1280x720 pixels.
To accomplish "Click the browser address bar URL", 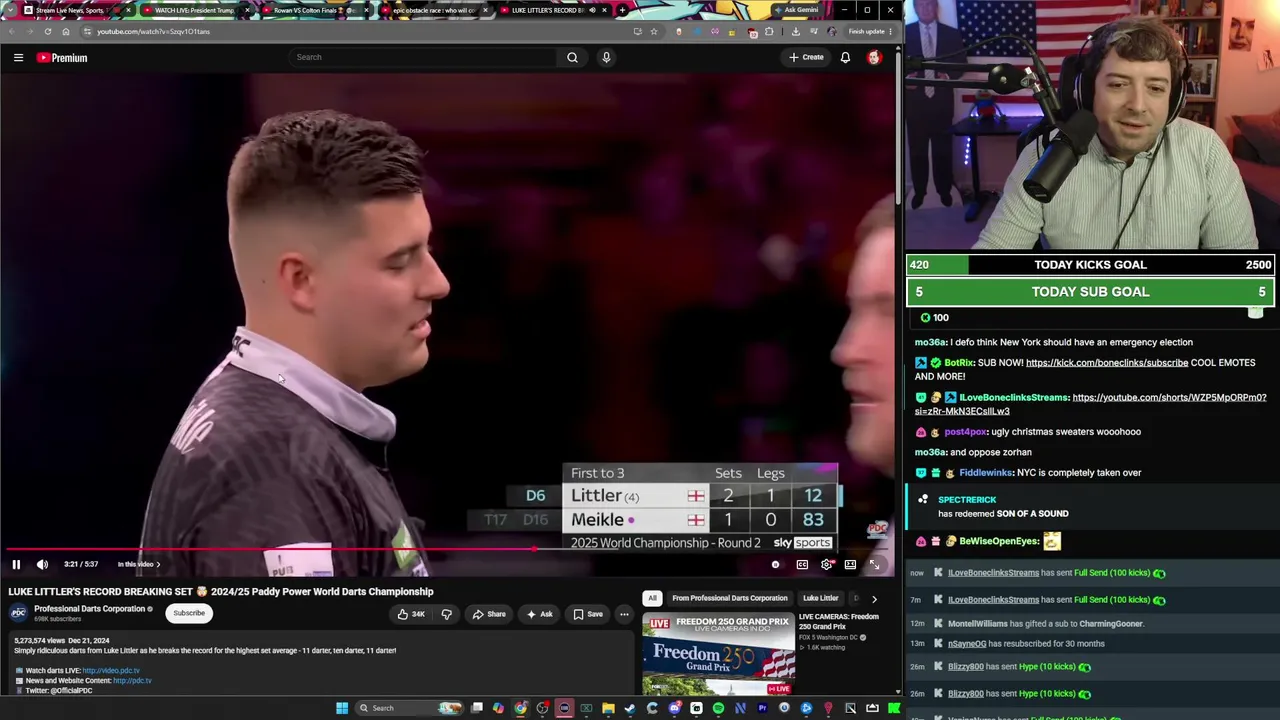I will [x=154, y=31].
